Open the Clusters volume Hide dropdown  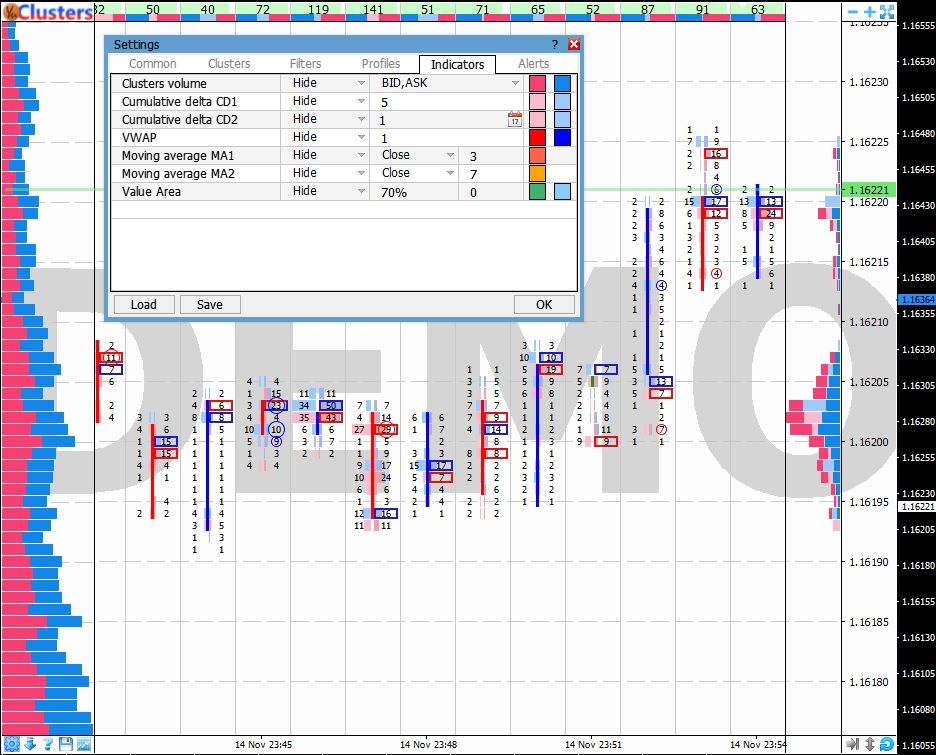[x=326, y=83]
